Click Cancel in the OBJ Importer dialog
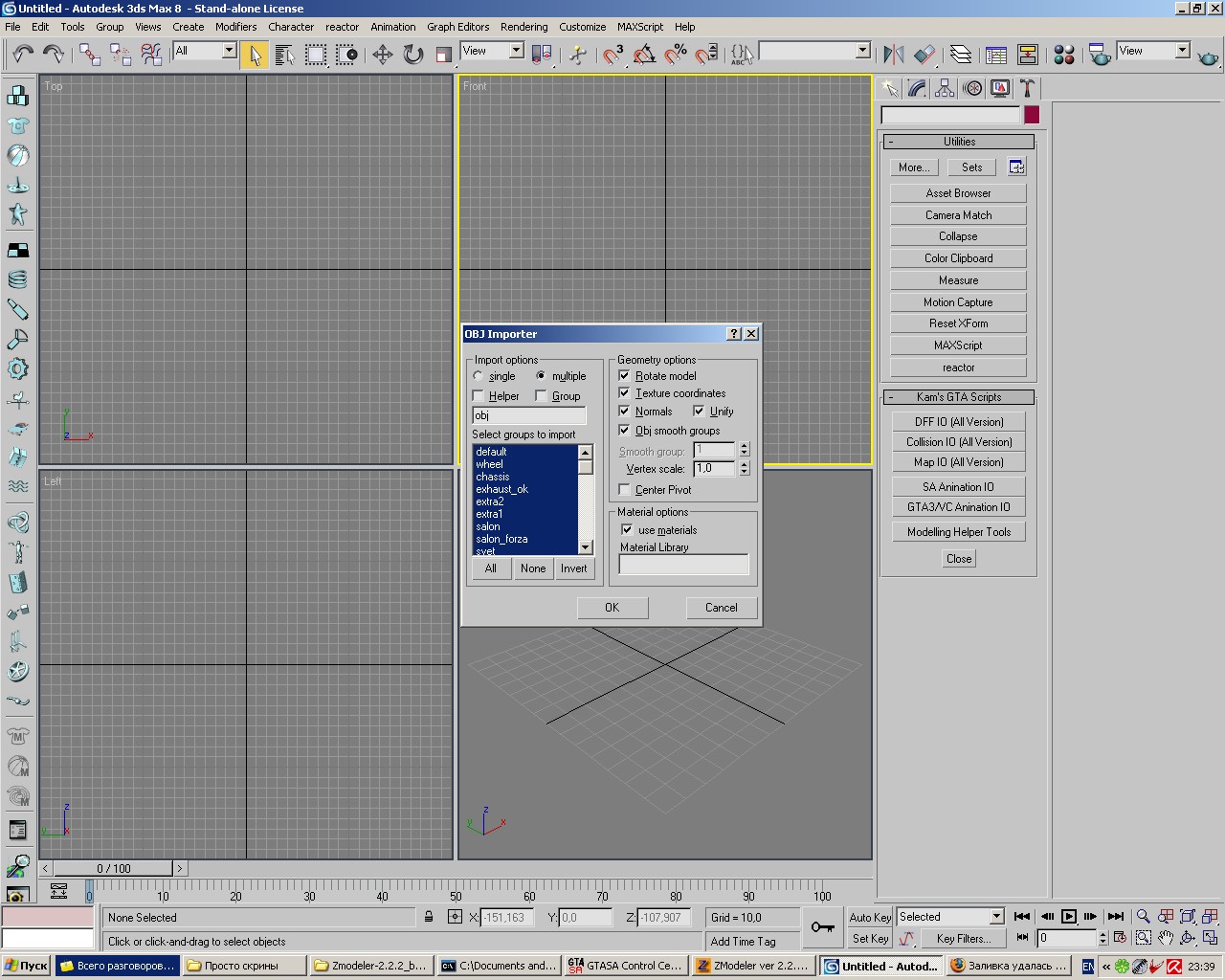 pos(722,608)
